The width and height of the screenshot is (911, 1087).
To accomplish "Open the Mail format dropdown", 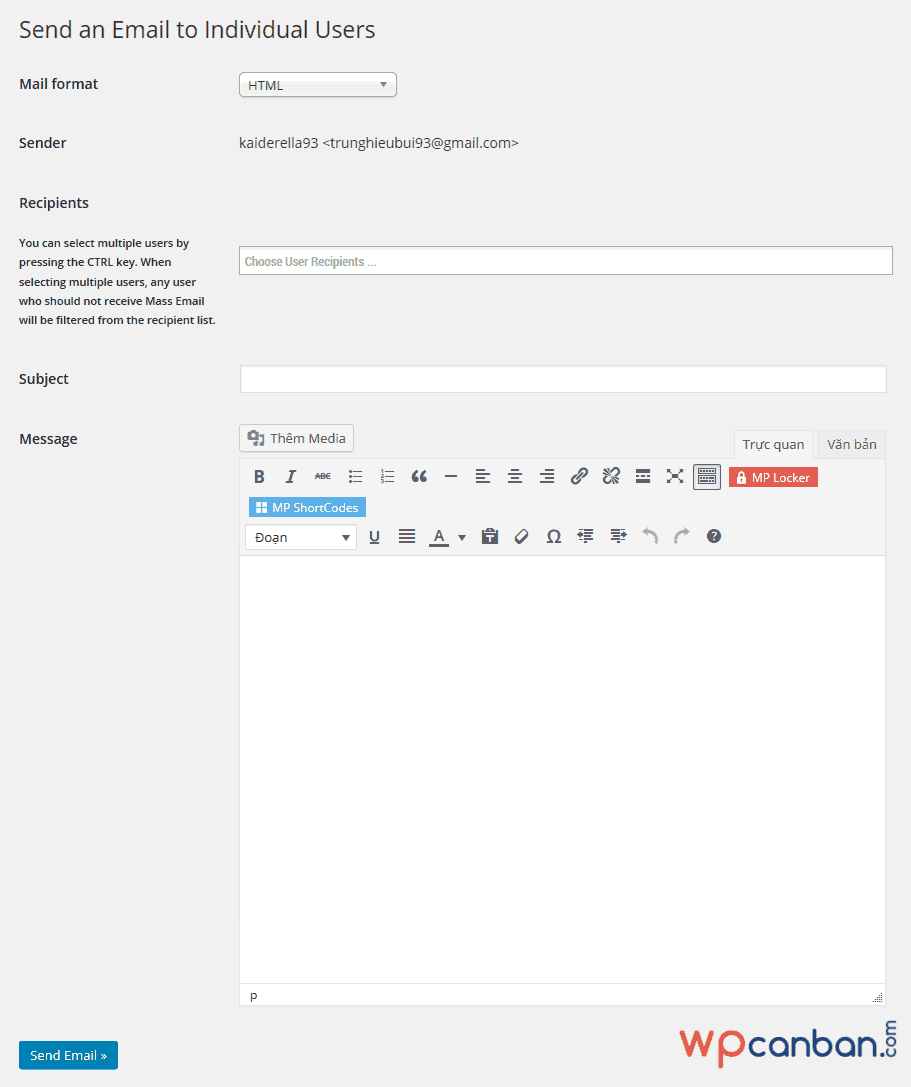I will [317, 84].
